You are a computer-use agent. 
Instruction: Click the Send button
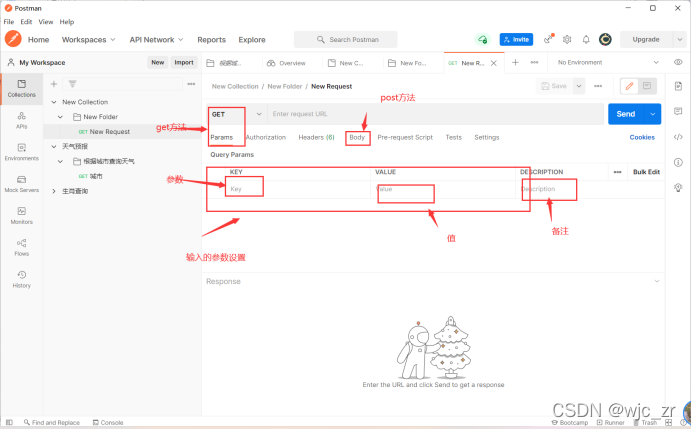(x=626, y=114)
